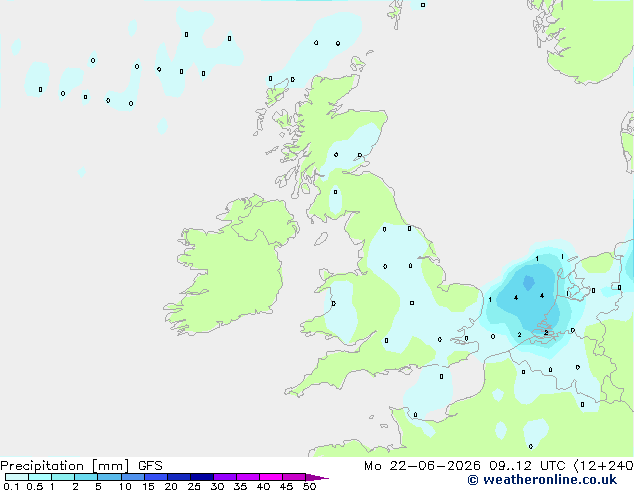Click the '25' legend scale label
The width and height of the screenshot is (634, 490).
click(194, 486)
